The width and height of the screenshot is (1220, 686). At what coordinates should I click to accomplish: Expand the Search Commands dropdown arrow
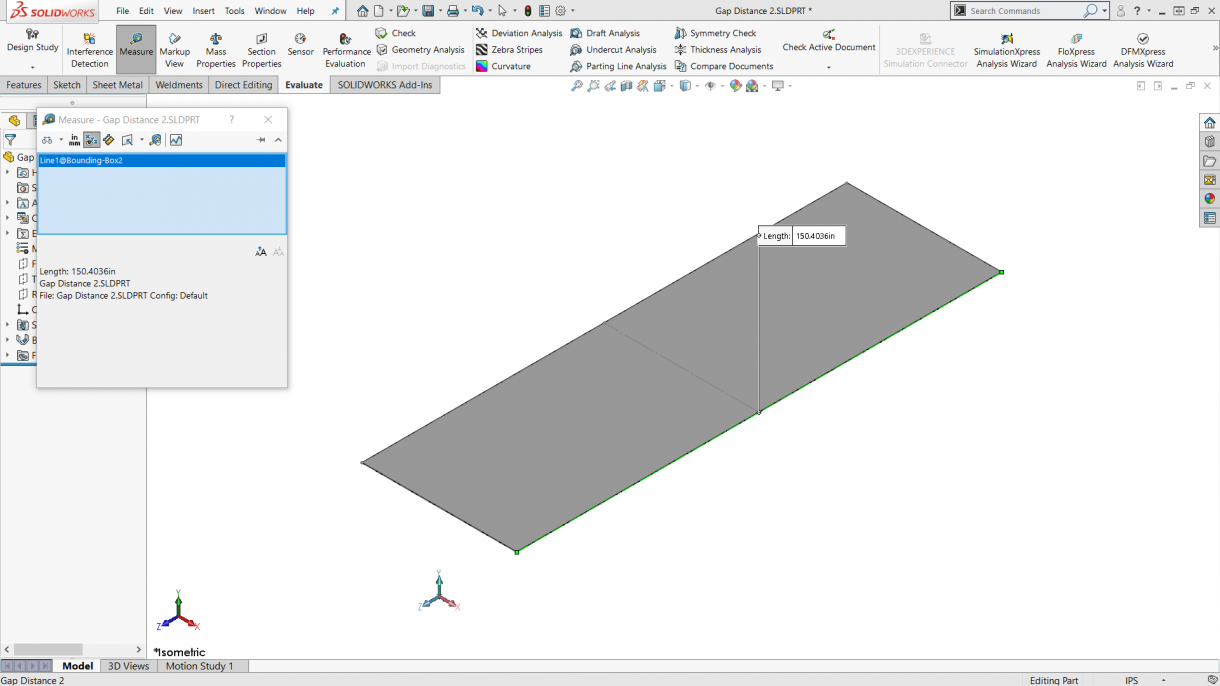tap(1105, 11)
